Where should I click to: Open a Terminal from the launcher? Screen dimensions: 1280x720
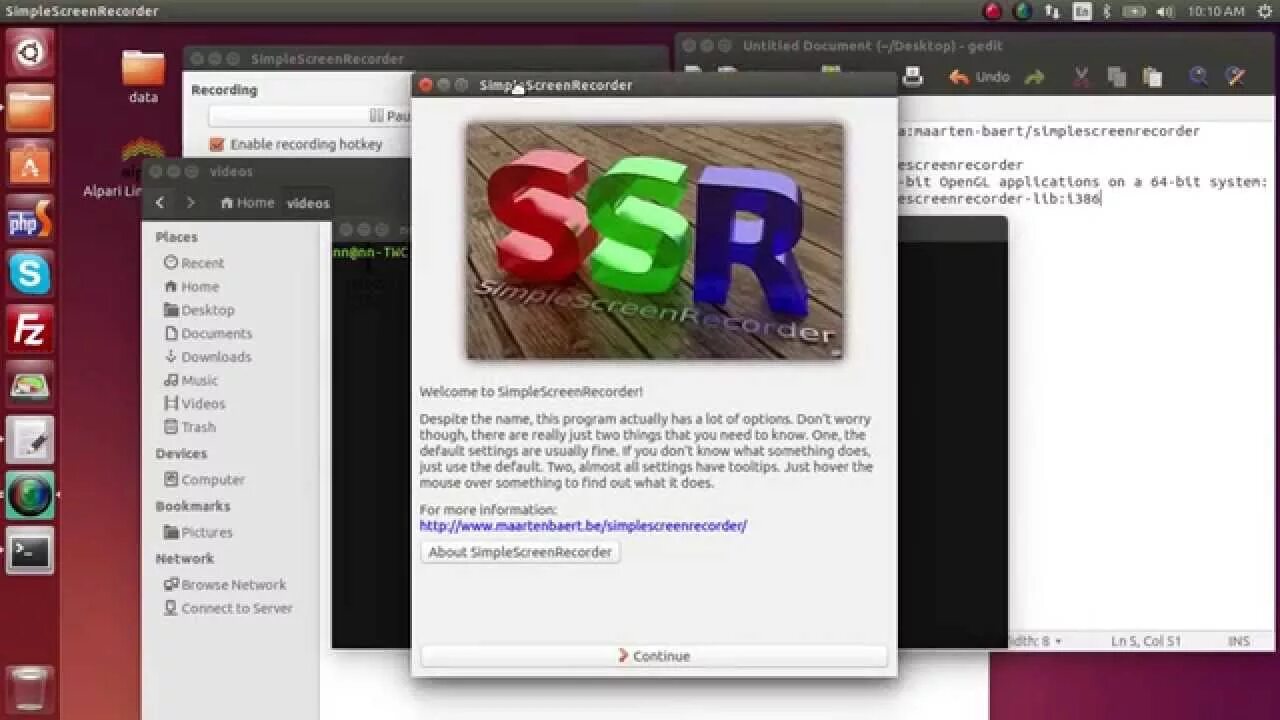pyautogui.click(x=29, y=553)
